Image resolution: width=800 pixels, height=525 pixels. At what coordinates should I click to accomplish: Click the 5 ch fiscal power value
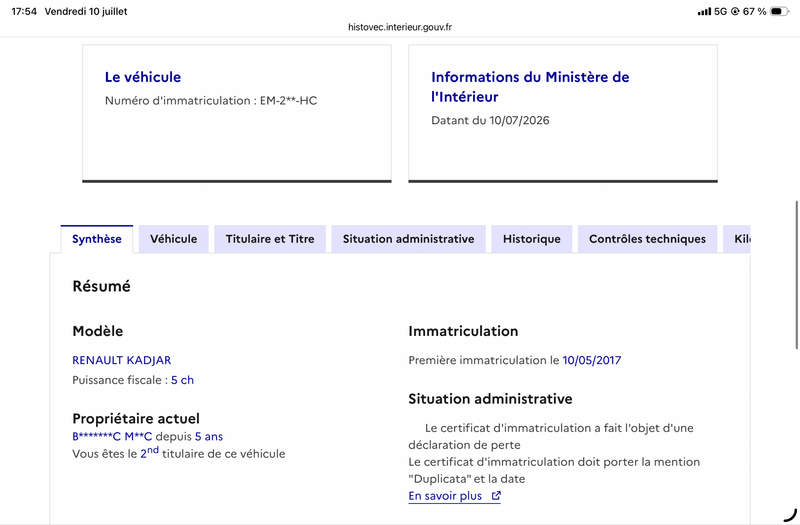(182, 380)
